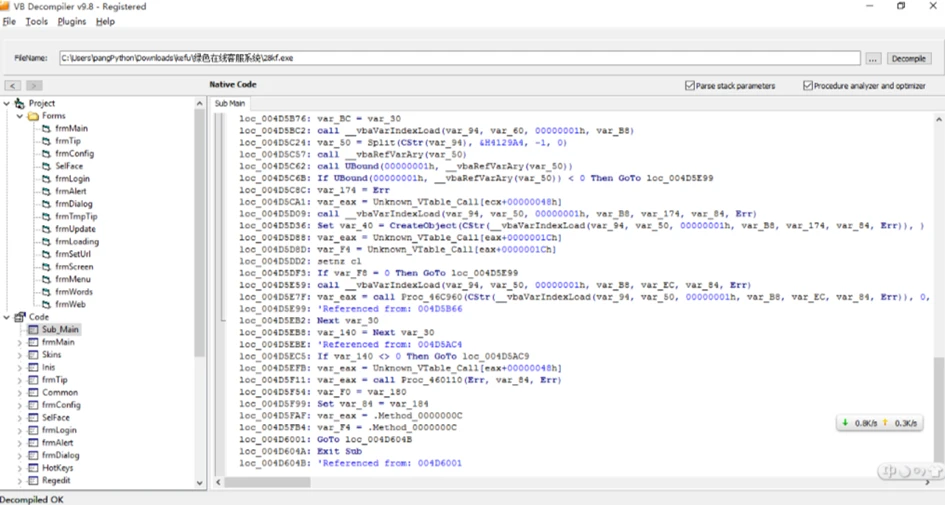Click the forward navigation arrow button
Image resolution: width=945 pixels, height=505 pixels.
(34, 86)
